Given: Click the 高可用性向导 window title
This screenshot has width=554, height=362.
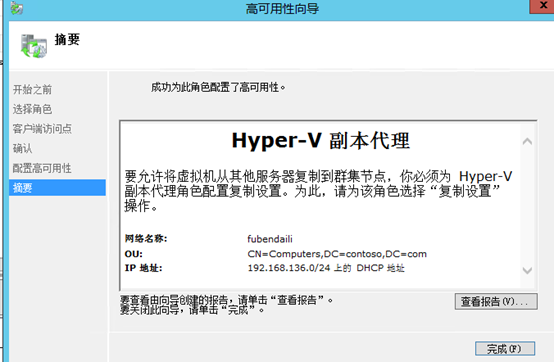Looking at the screenshot, I should coord(282,8).
